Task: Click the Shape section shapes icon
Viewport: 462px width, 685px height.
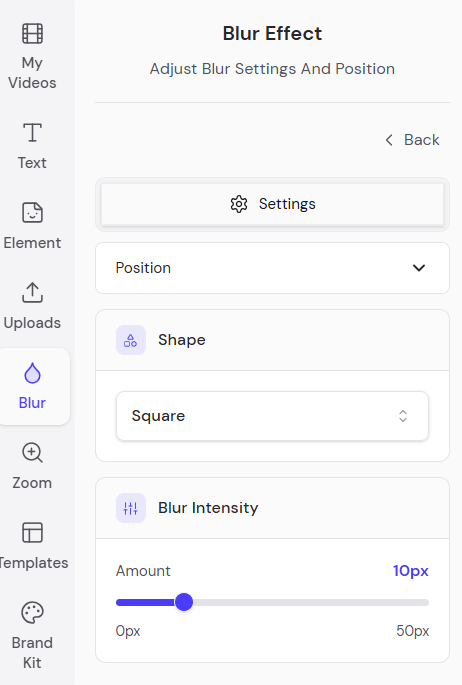Action: click(131, 340)
